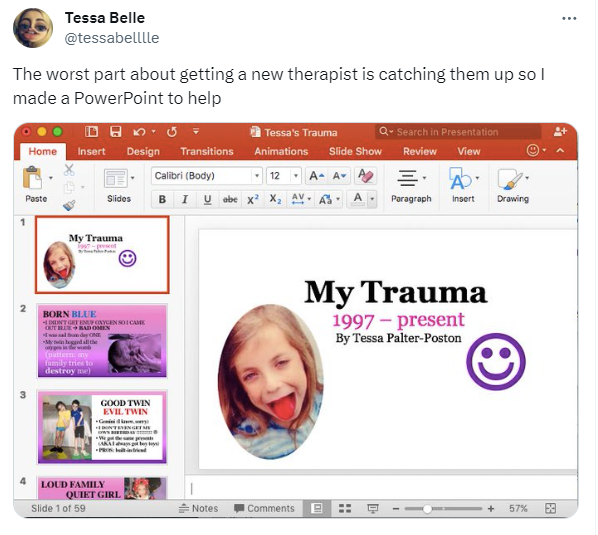Apply superscript X² formatting
The width and height of the screenshot is (598, 535).
click(253, 199)
